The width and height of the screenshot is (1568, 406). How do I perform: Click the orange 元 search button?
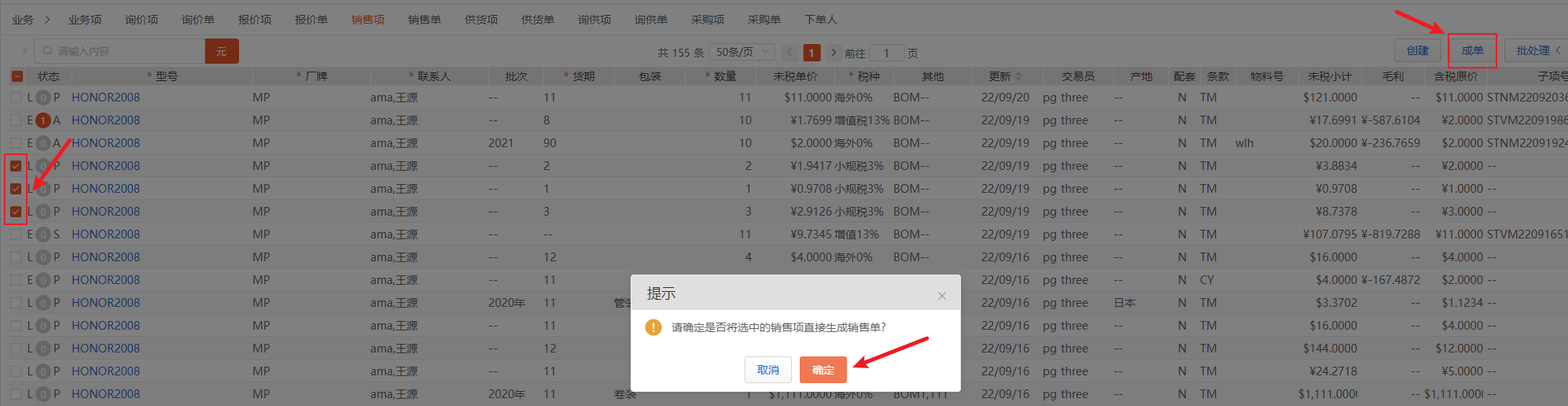pyautogui.click(x=221, y=51)
